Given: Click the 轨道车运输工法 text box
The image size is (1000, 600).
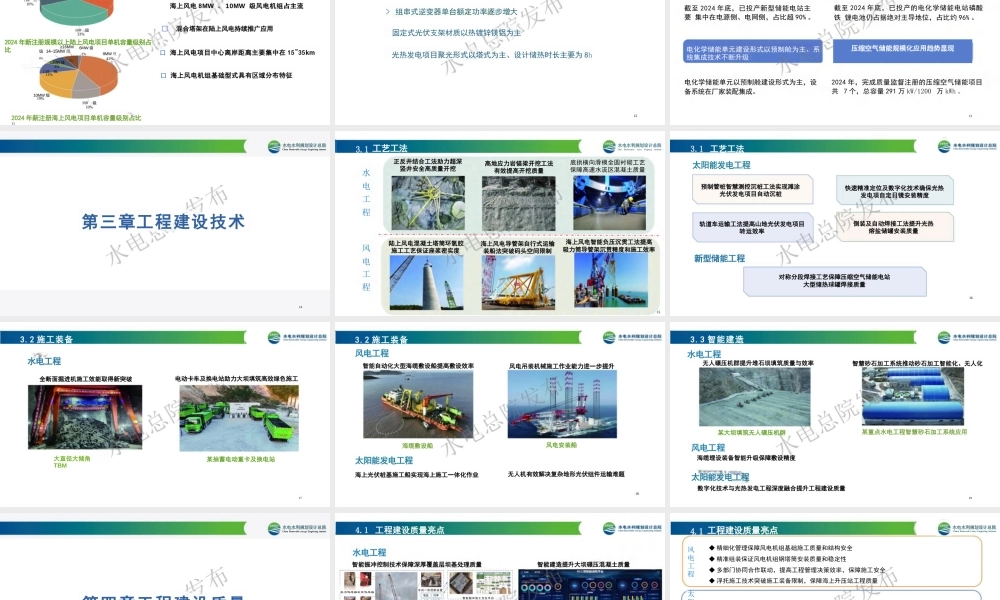Looking at the screenshot, I should tap(753, 227).
